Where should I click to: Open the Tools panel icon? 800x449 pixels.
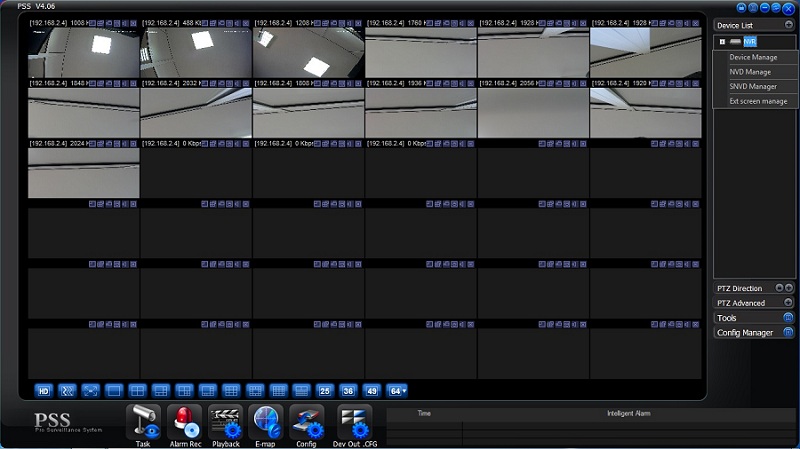point(788,317)
